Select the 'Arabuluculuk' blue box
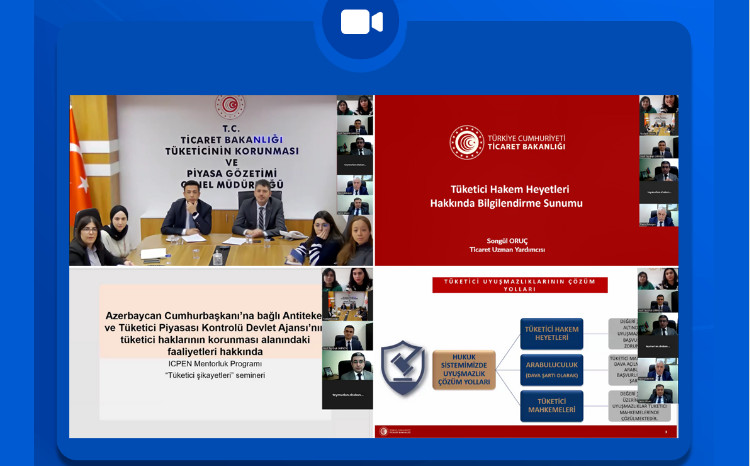The width and height of the screenshot is (750, 466). point(551,370)
